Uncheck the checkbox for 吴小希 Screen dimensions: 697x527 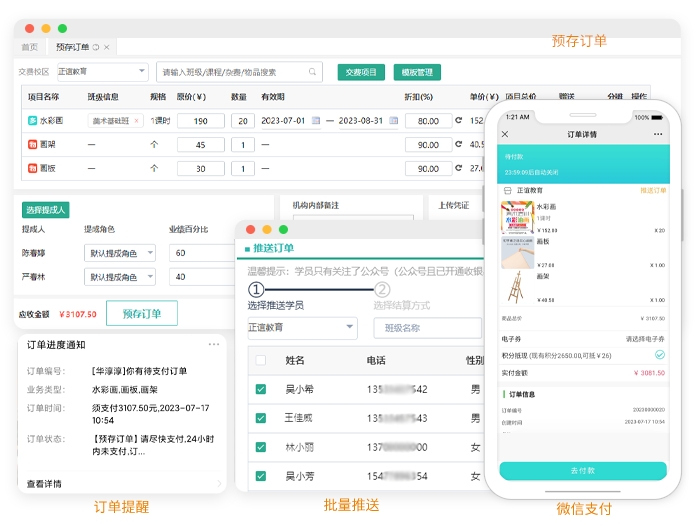261,389
